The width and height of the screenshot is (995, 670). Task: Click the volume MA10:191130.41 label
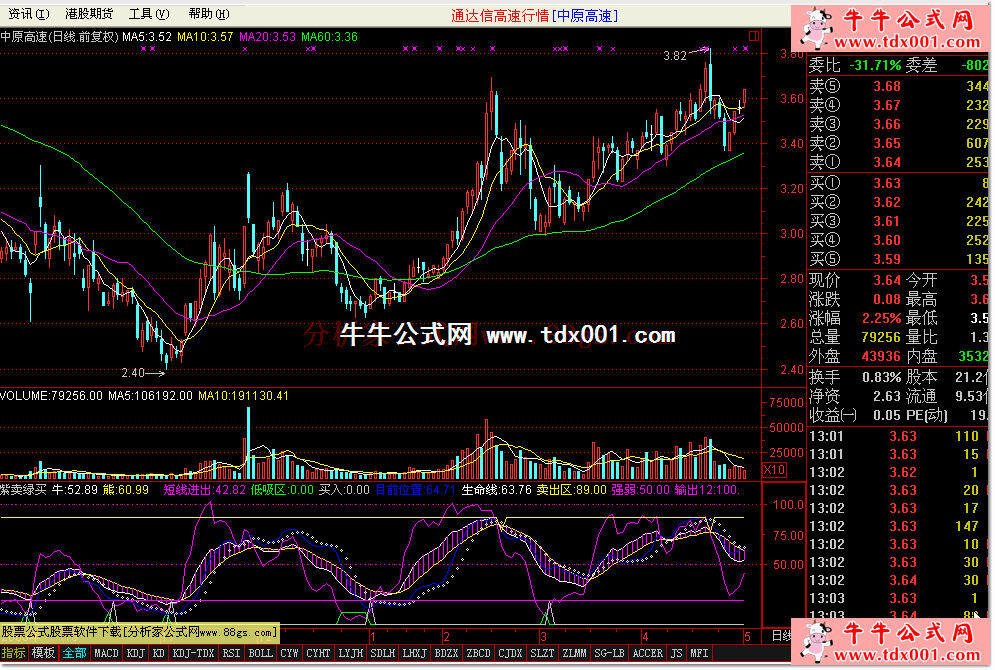244,396
